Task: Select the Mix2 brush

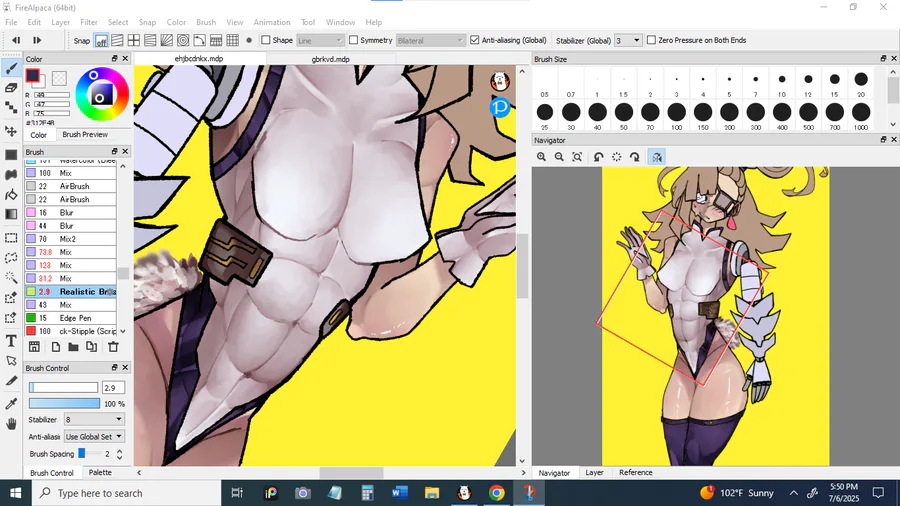Action: click(x=71, y=239)
